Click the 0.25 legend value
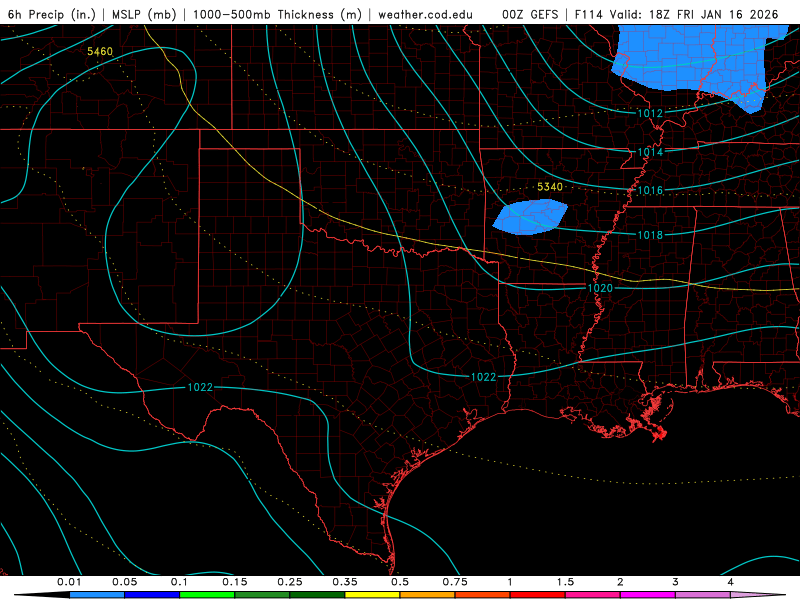Image resolution: width=800 pixels, height=600 pixels. [x=290, y=582]
